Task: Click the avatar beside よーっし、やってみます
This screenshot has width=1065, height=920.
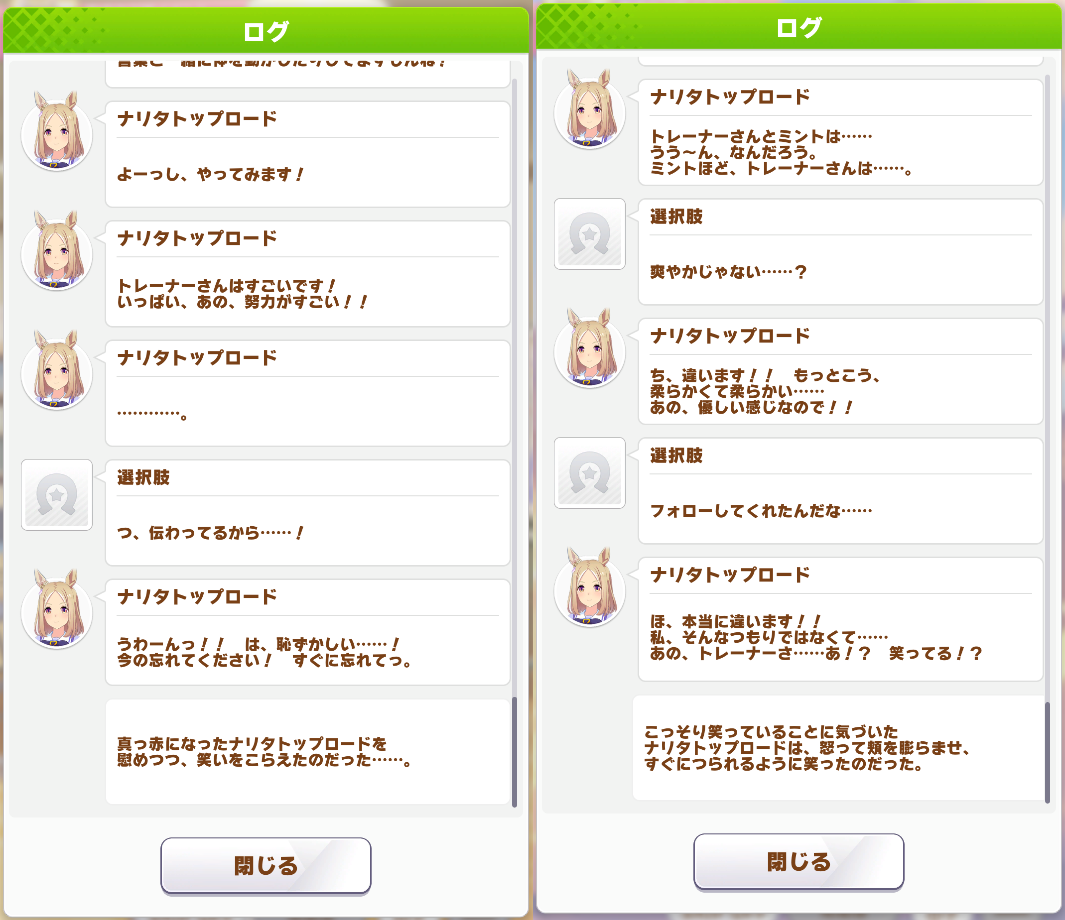Action: [x=57, y=131]
